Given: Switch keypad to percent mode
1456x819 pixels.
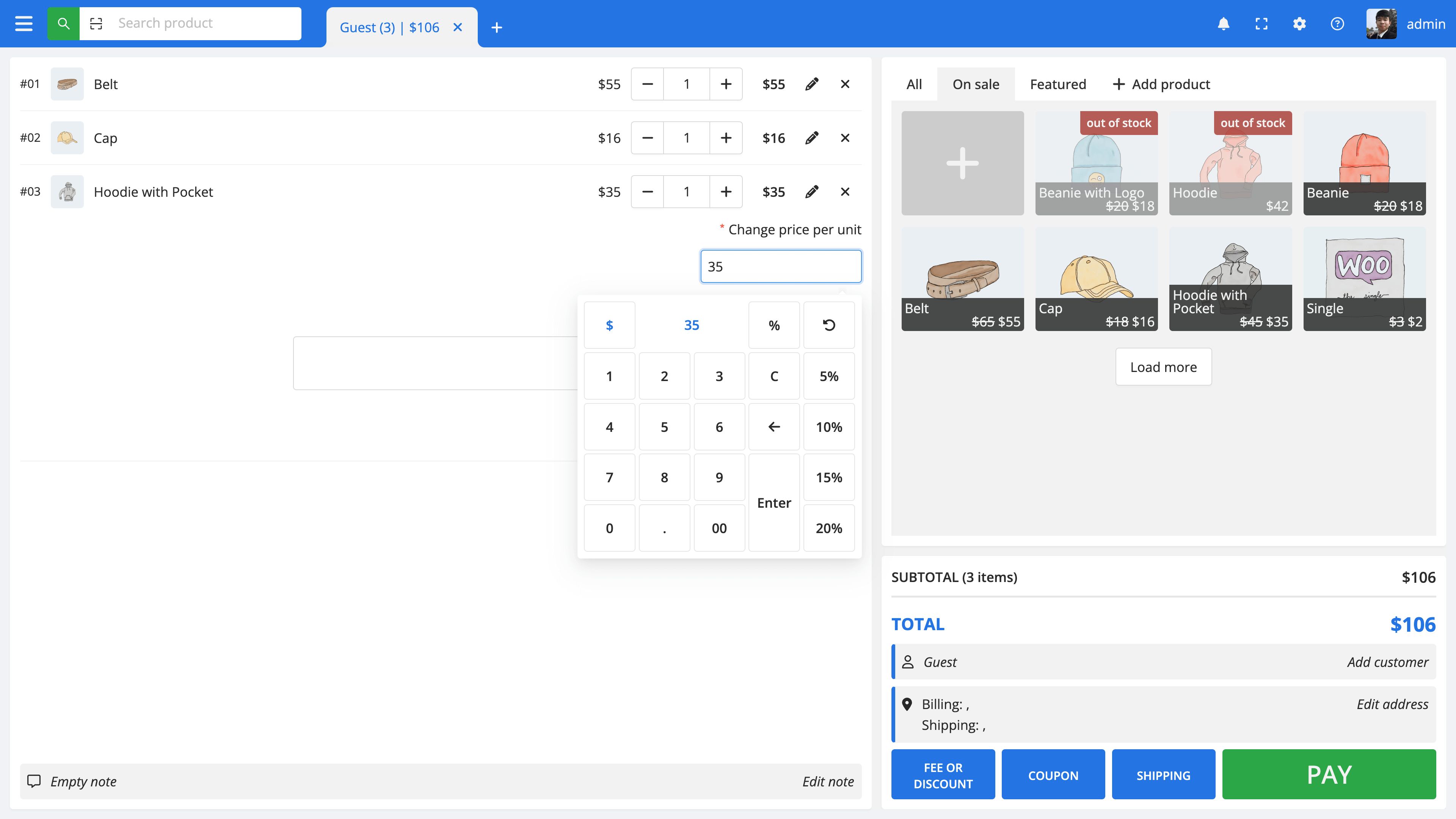Looking at the screenshot, I should tap(774, 325).
